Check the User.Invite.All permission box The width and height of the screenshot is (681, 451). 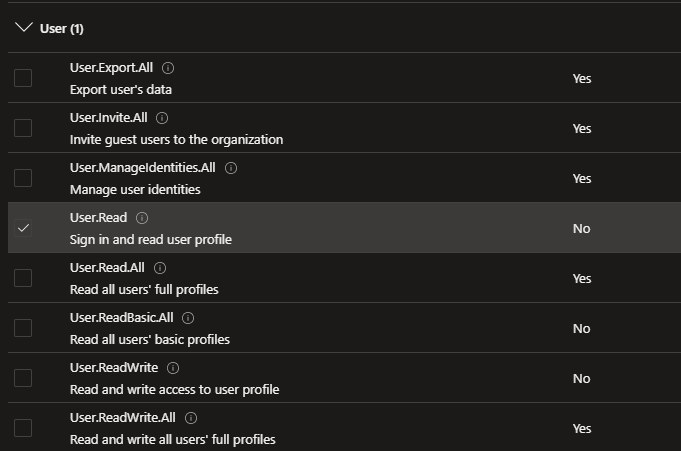click(23, 128)
